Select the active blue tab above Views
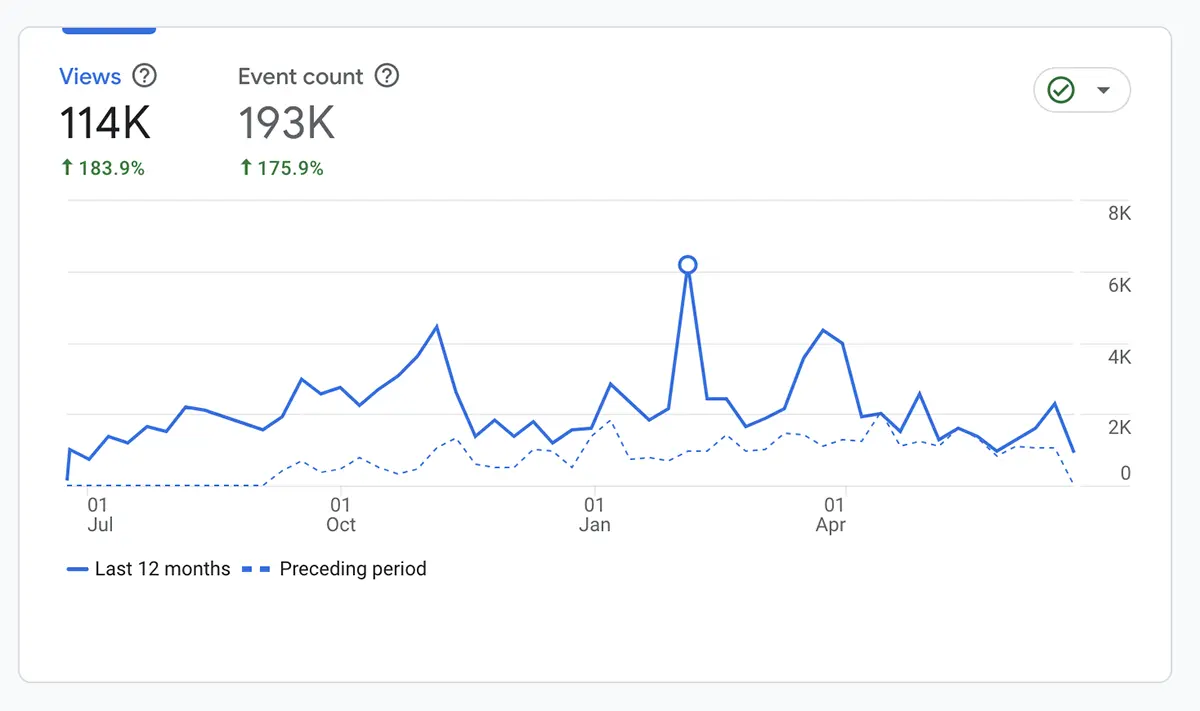 108,30
